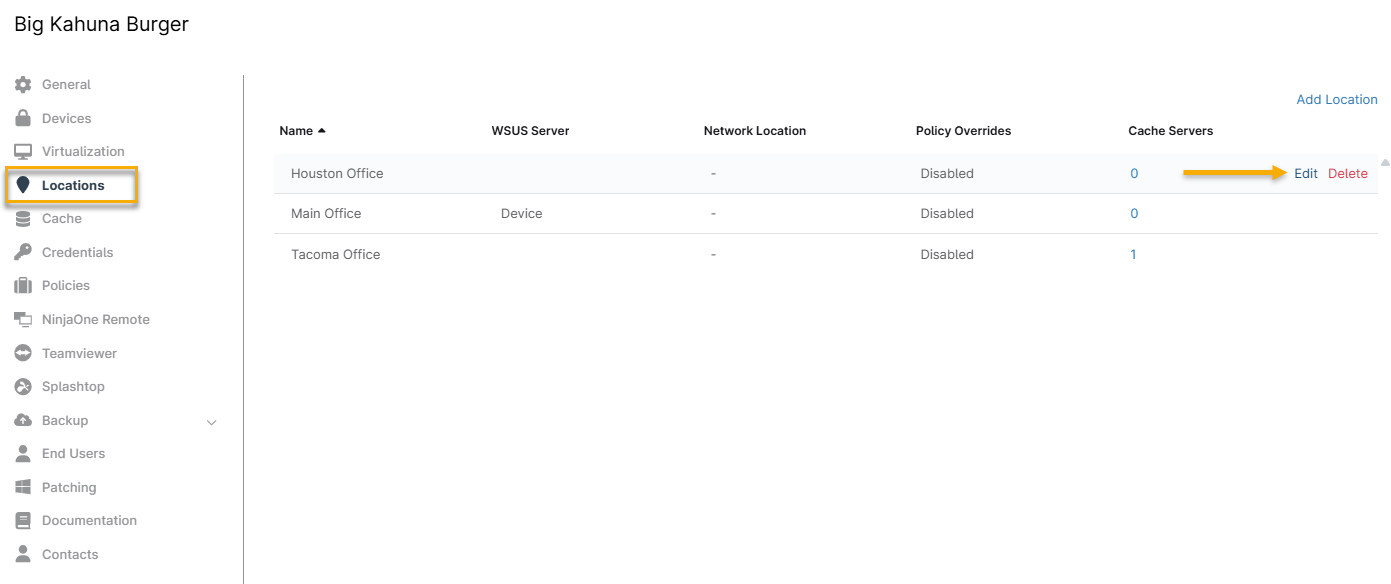Open the NinjaOne Remote menu item
Viewport: 1391px width, 584px height.
pos(95,320)
